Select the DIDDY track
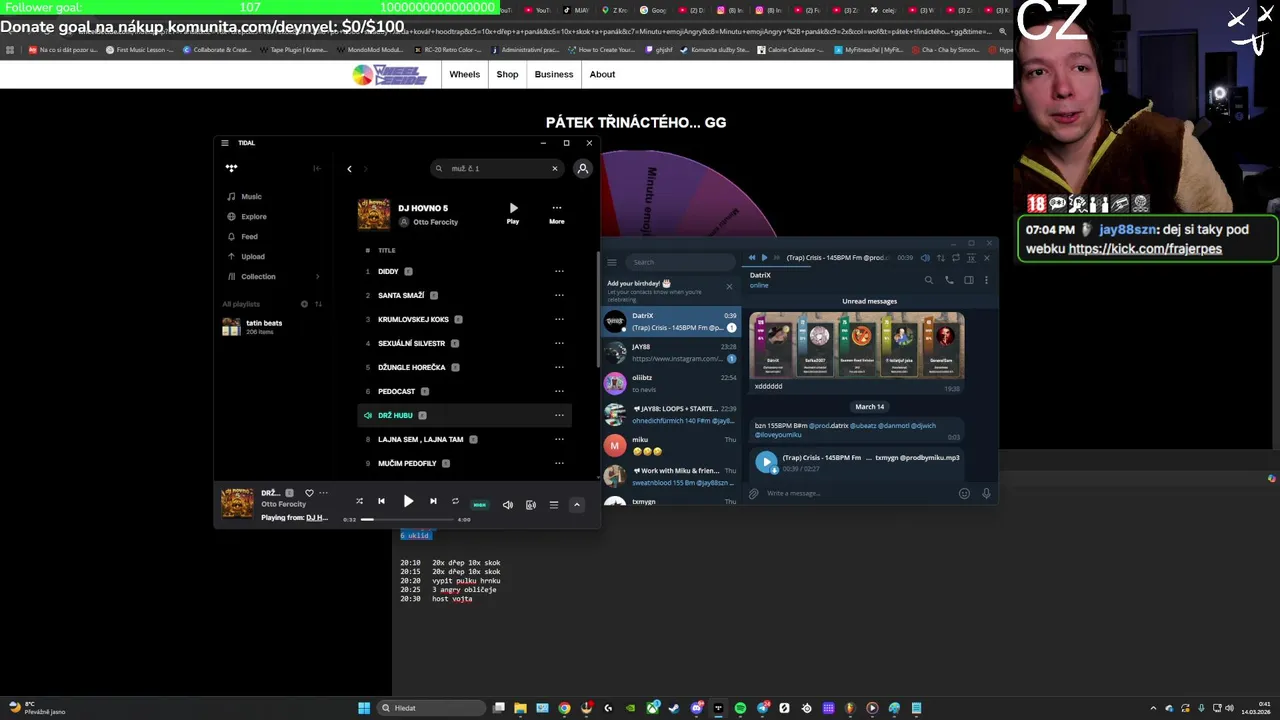The image size is (1280, 720). click(464, 271)
